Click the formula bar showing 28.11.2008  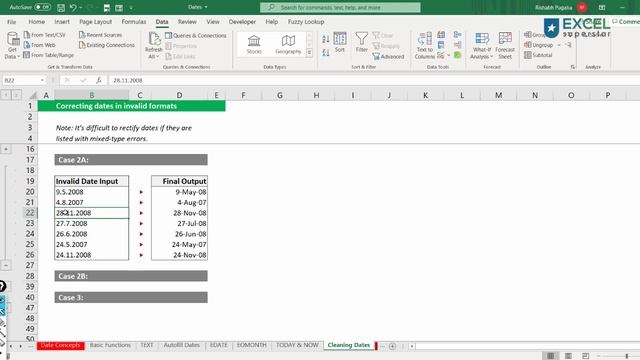coord(373,80)
